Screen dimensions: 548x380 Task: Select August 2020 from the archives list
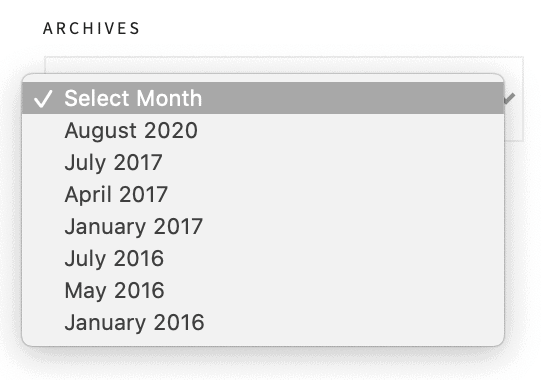coord(263,130)
